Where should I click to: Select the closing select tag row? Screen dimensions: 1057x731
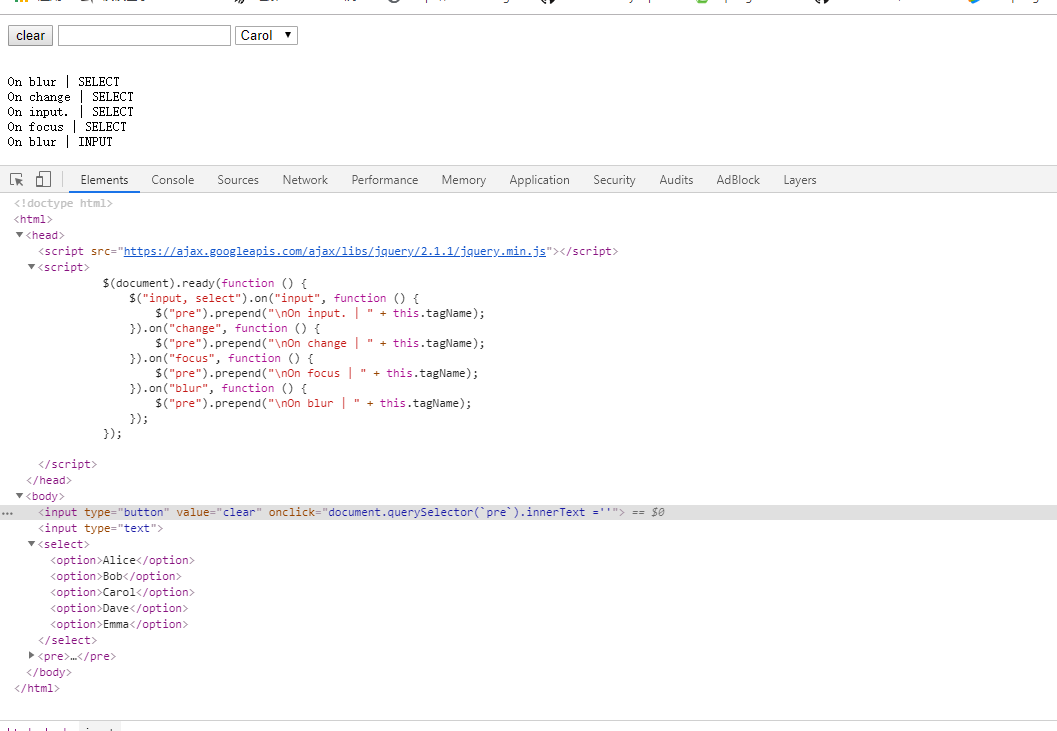coord(67,640)
